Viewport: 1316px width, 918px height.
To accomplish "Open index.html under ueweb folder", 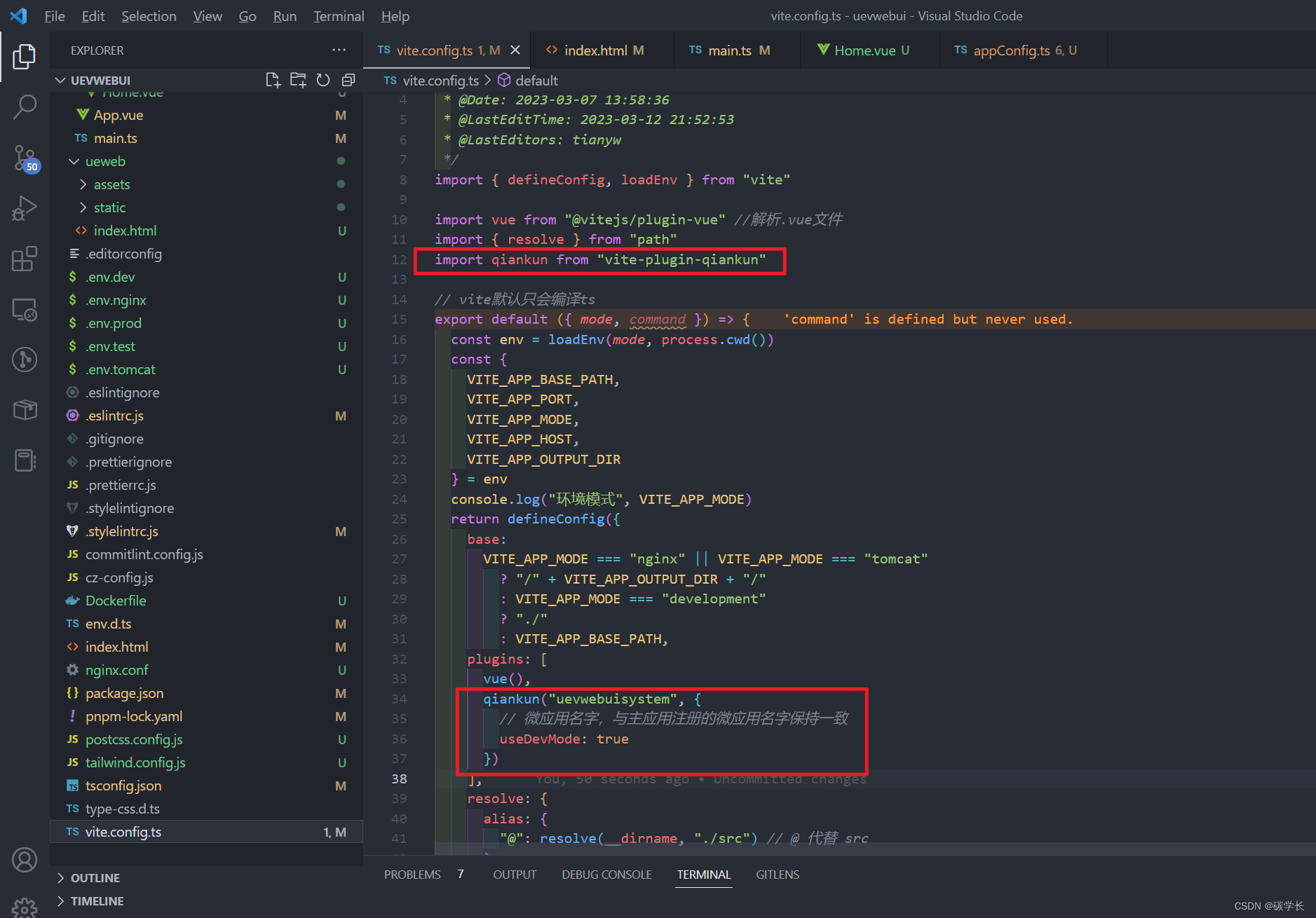I will [206, 231].
